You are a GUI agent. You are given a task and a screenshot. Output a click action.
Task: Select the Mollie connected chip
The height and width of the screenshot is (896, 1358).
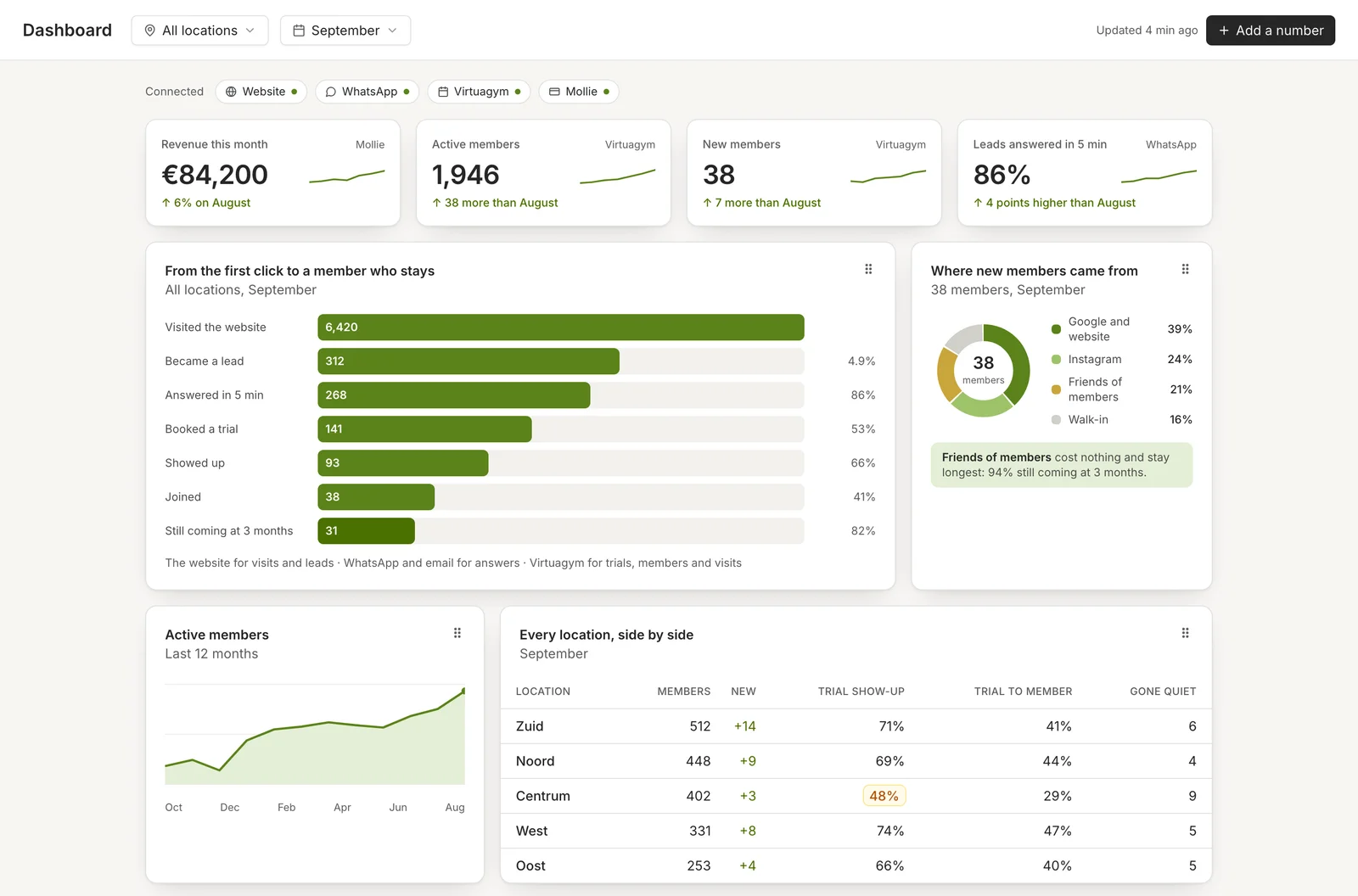579,92
